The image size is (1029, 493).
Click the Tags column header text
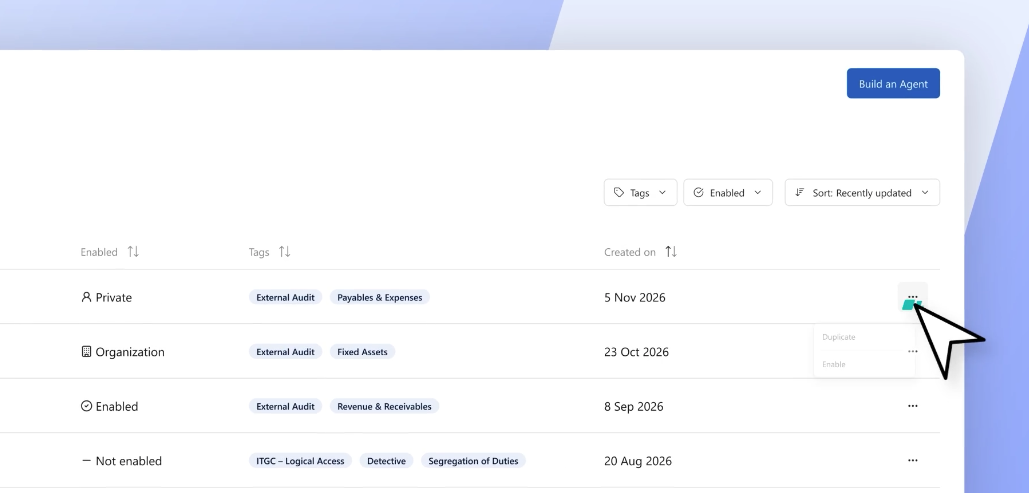point(259,252)
